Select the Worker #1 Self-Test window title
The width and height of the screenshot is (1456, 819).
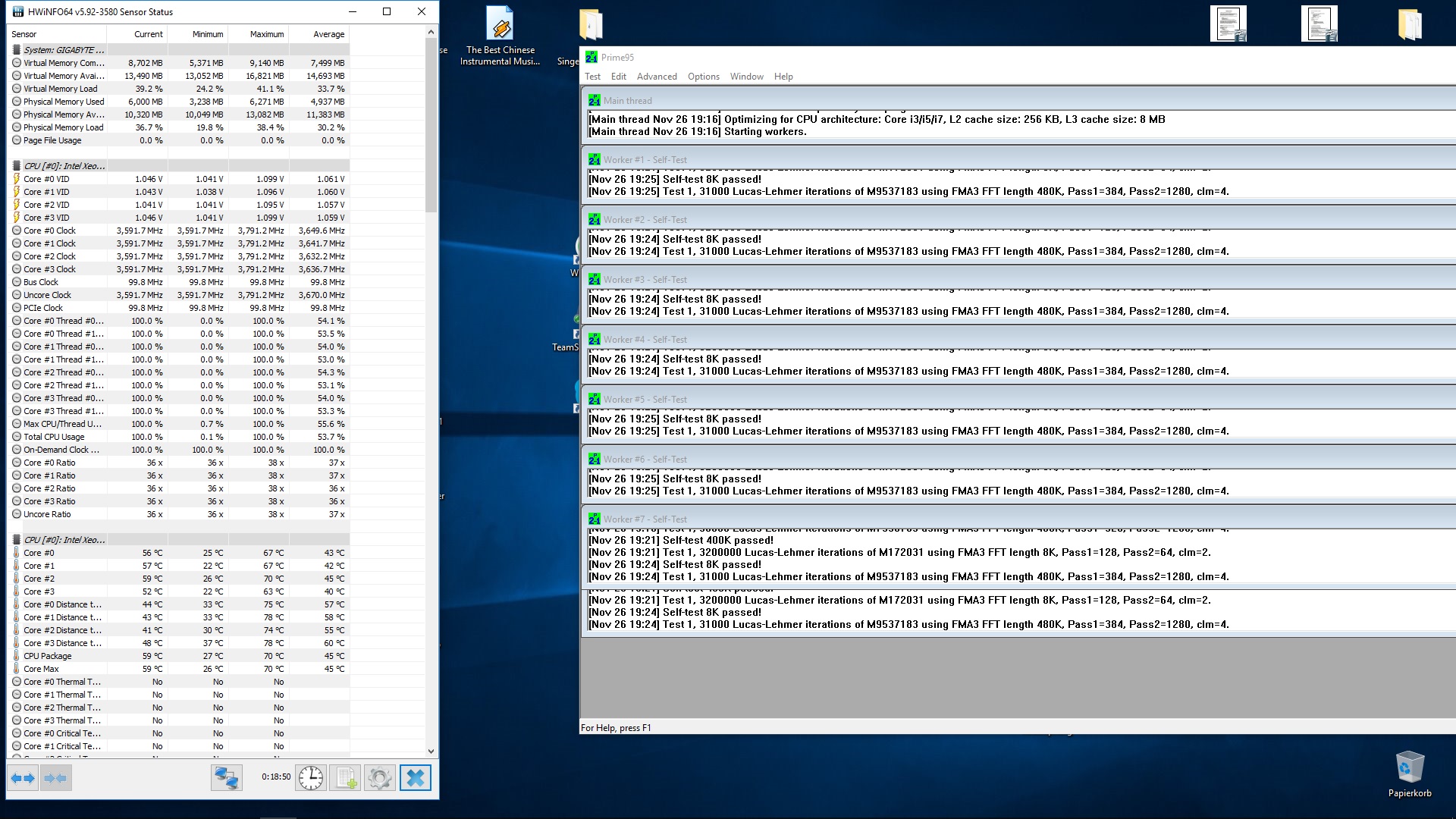point(645,160)
